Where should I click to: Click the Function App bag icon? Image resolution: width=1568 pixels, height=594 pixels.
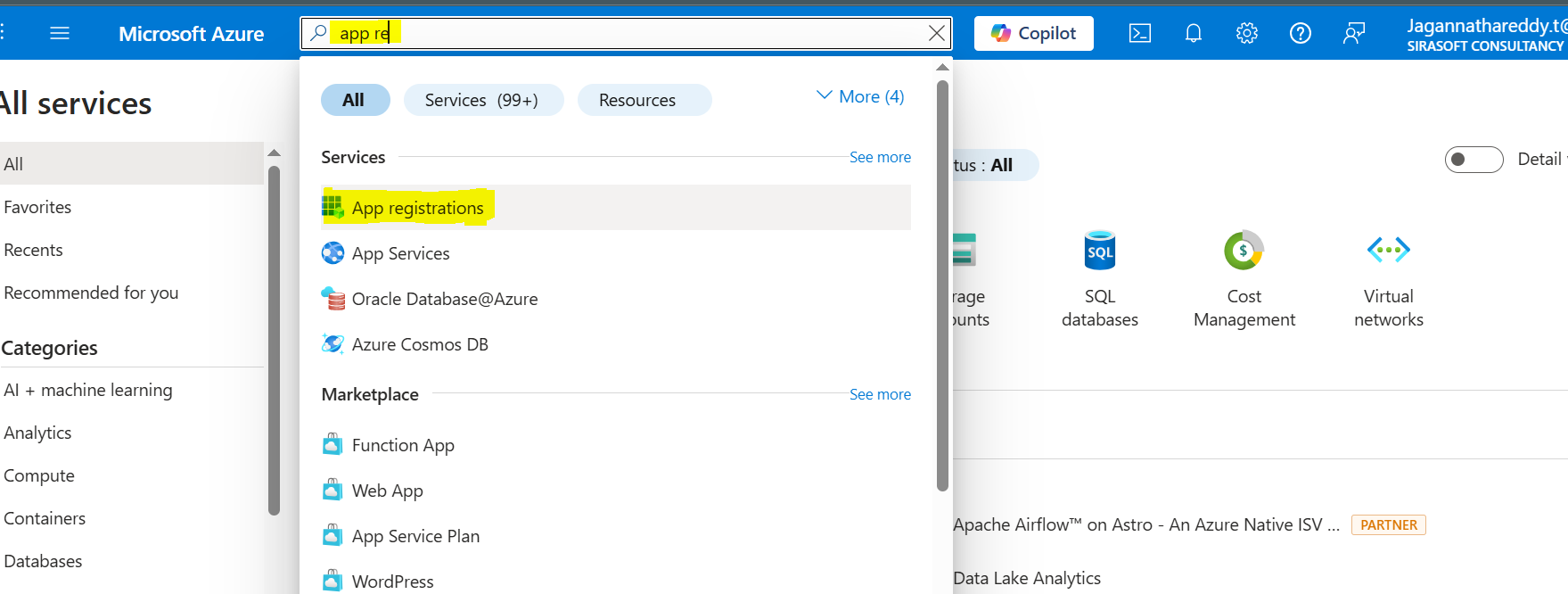tap(332, 444)
